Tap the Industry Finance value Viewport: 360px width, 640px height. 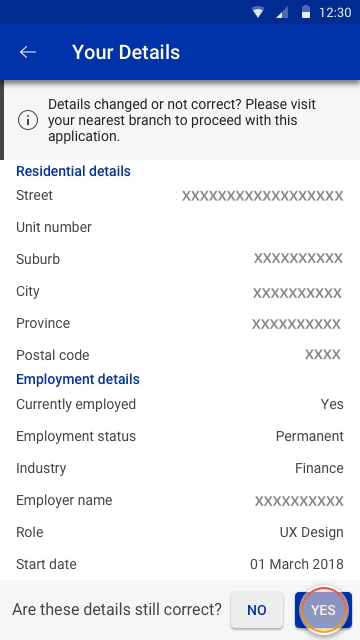[x=319, y=468]
